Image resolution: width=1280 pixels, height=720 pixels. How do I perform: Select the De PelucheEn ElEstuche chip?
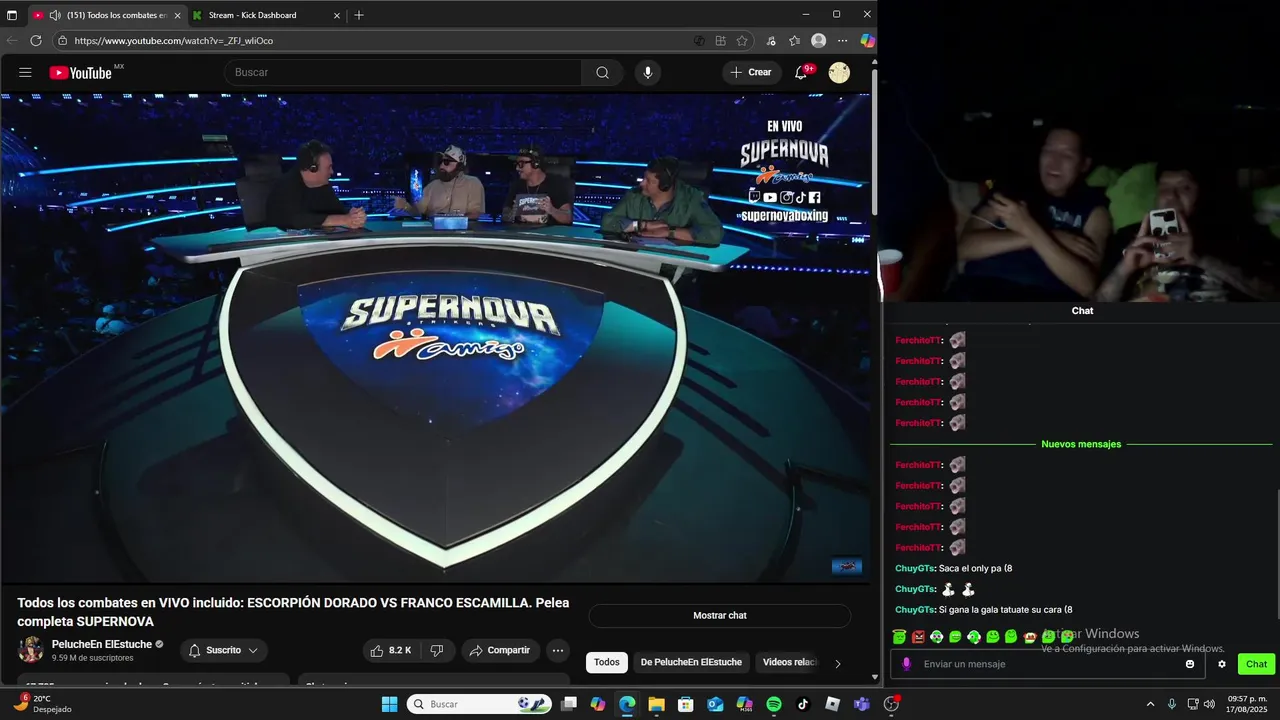click(691, 662)
